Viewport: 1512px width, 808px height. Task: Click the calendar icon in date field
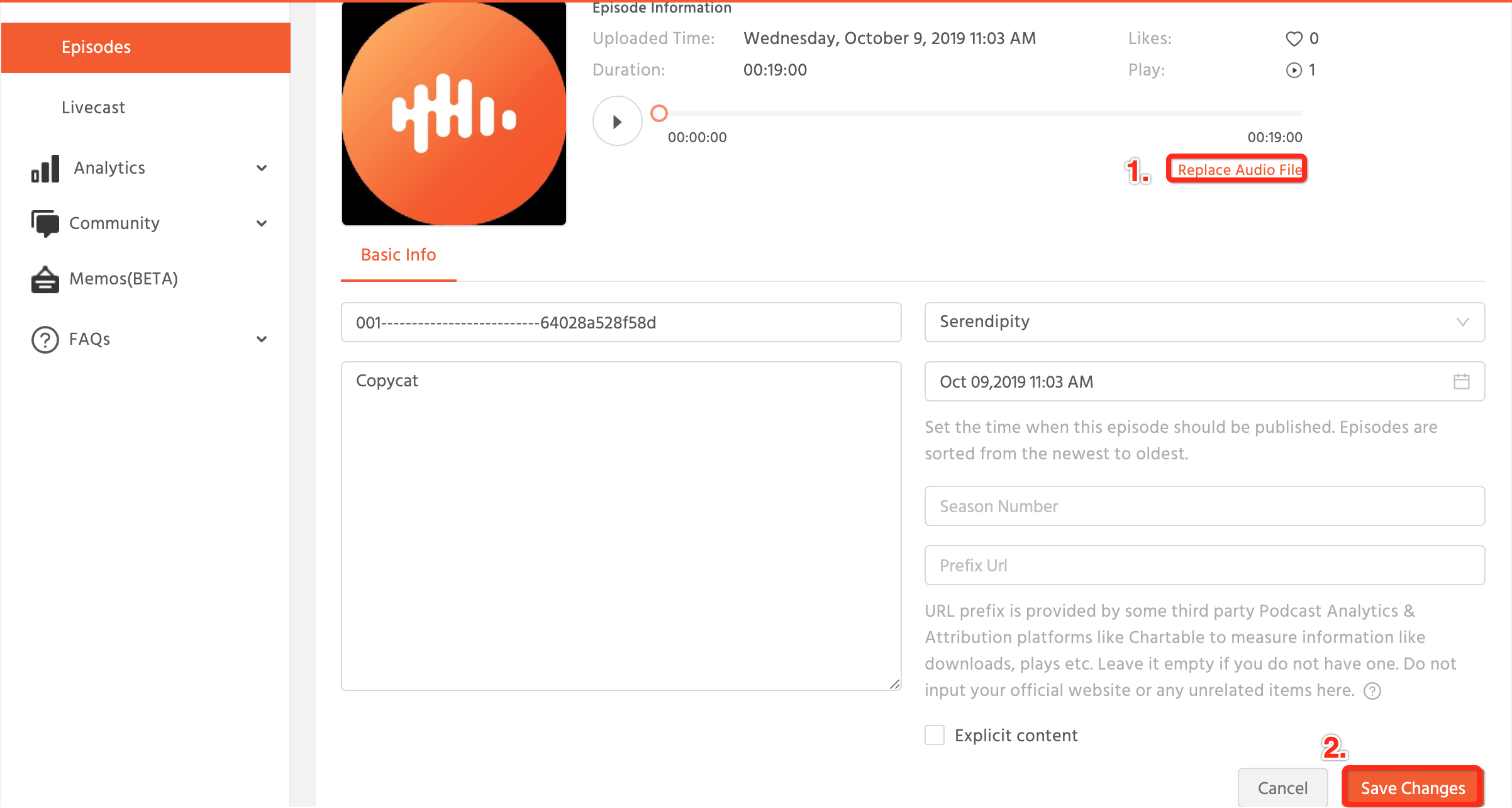(x=1461, y=381)
